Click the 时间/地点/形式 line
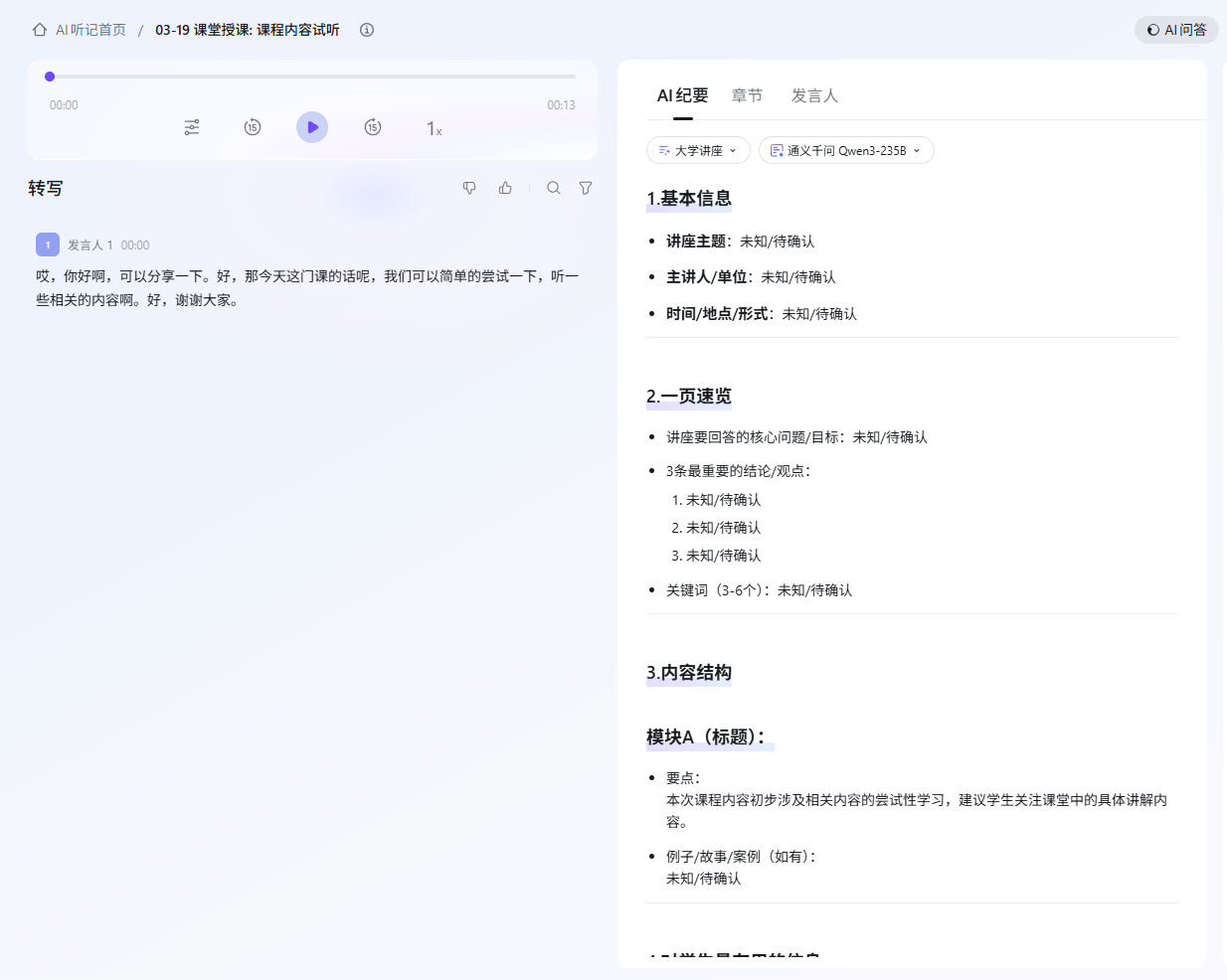The height and width of the screenshot is (980, 1227). [762, 314]
